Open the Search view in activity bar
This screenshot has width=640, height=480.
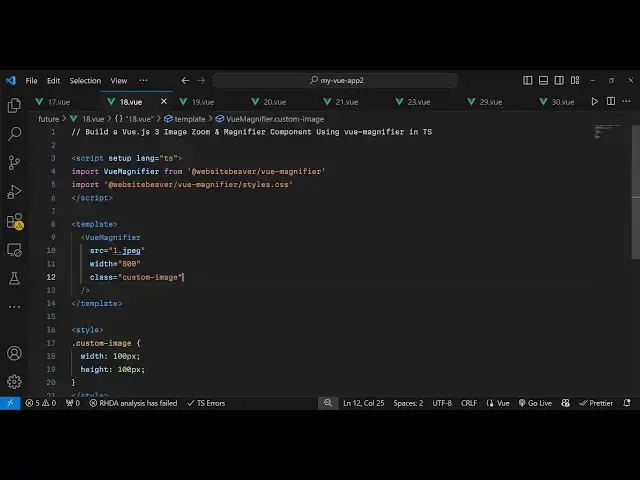pyautogui.click(x=14, y=134)
